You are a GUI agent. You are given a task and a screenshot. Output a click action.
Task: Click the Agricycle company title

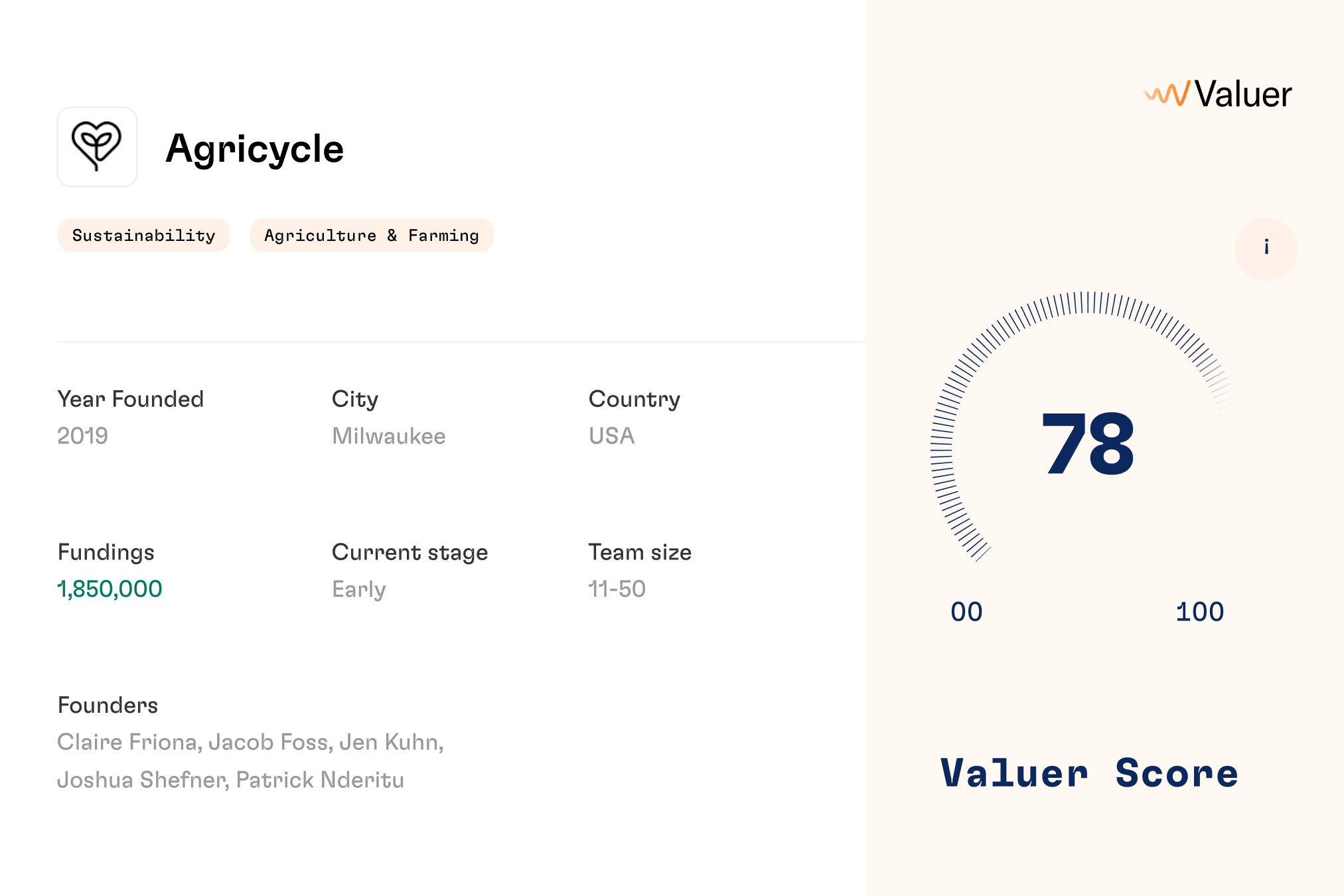coord(255,148)
